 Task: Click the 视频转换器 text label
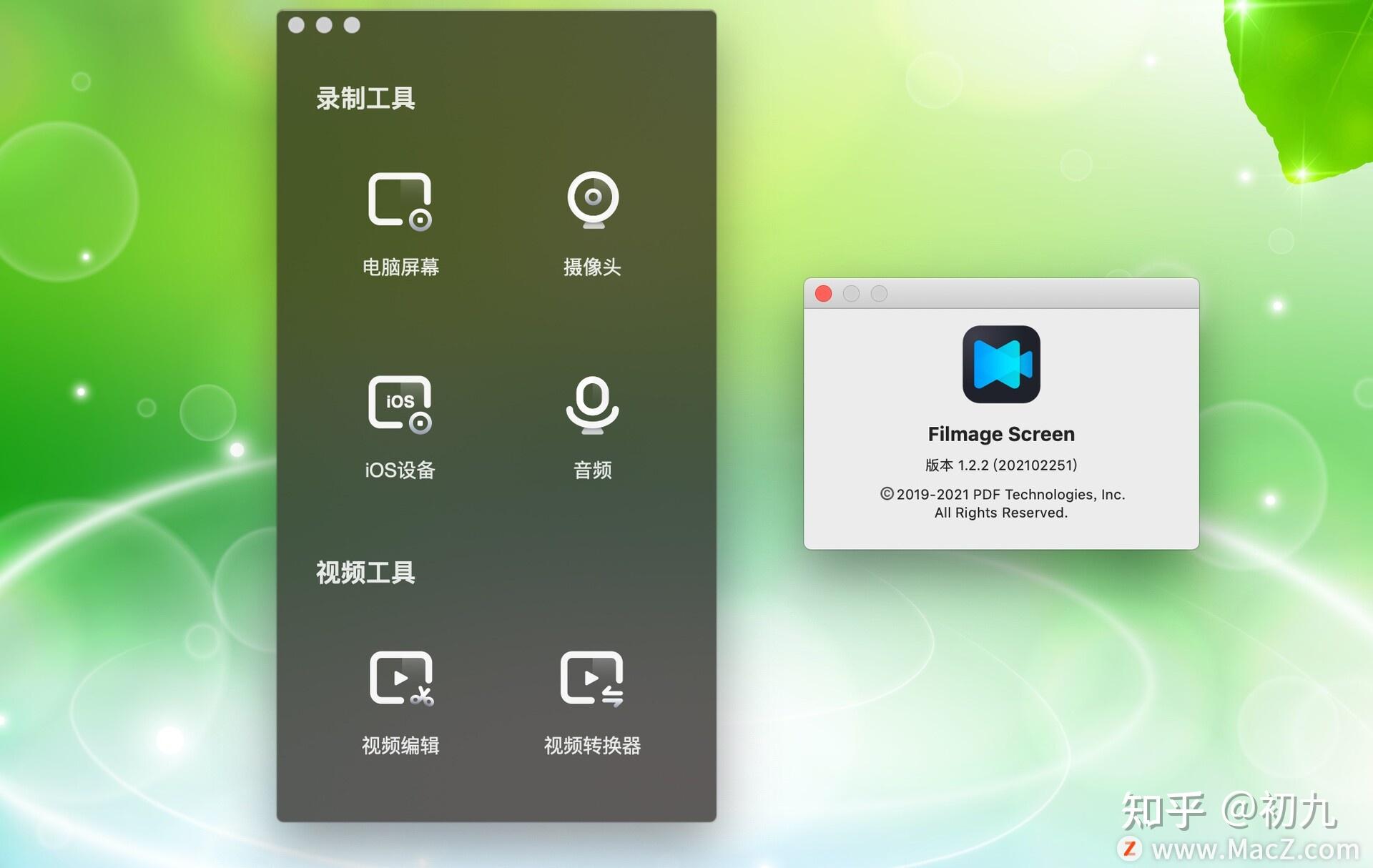(592, 746)
